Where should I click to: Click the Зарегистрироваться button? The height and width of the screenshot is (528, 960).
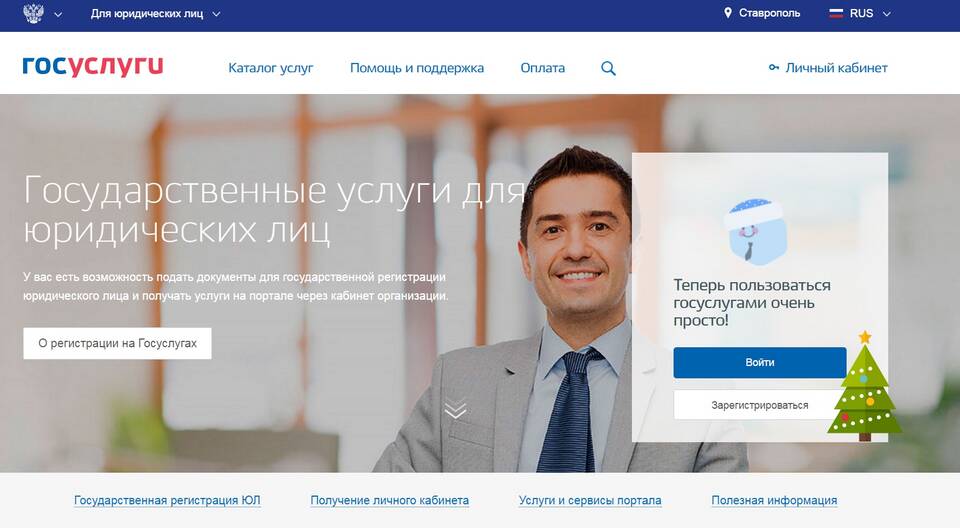760,405
